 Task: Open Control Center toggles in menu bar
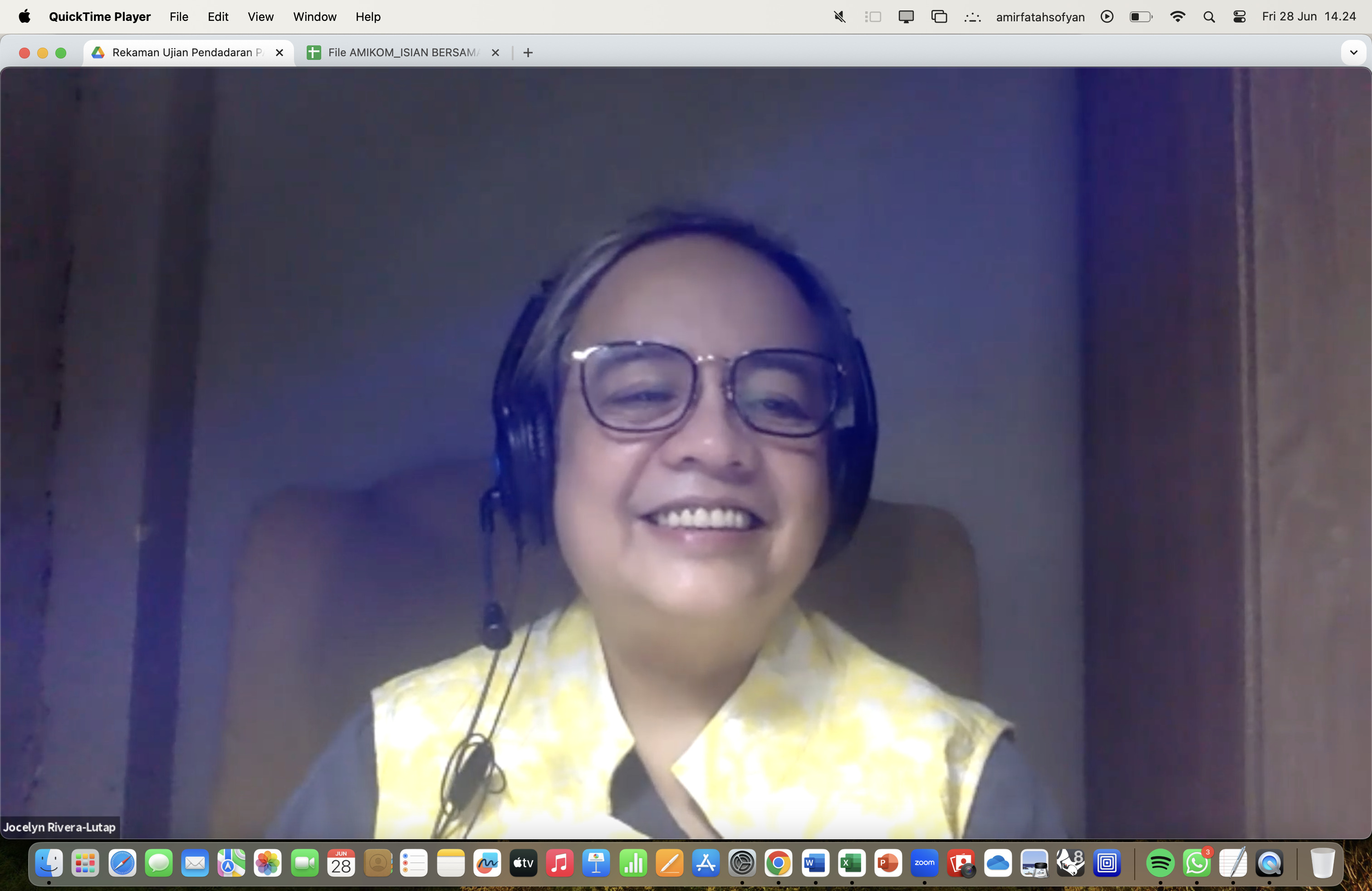1239,17
